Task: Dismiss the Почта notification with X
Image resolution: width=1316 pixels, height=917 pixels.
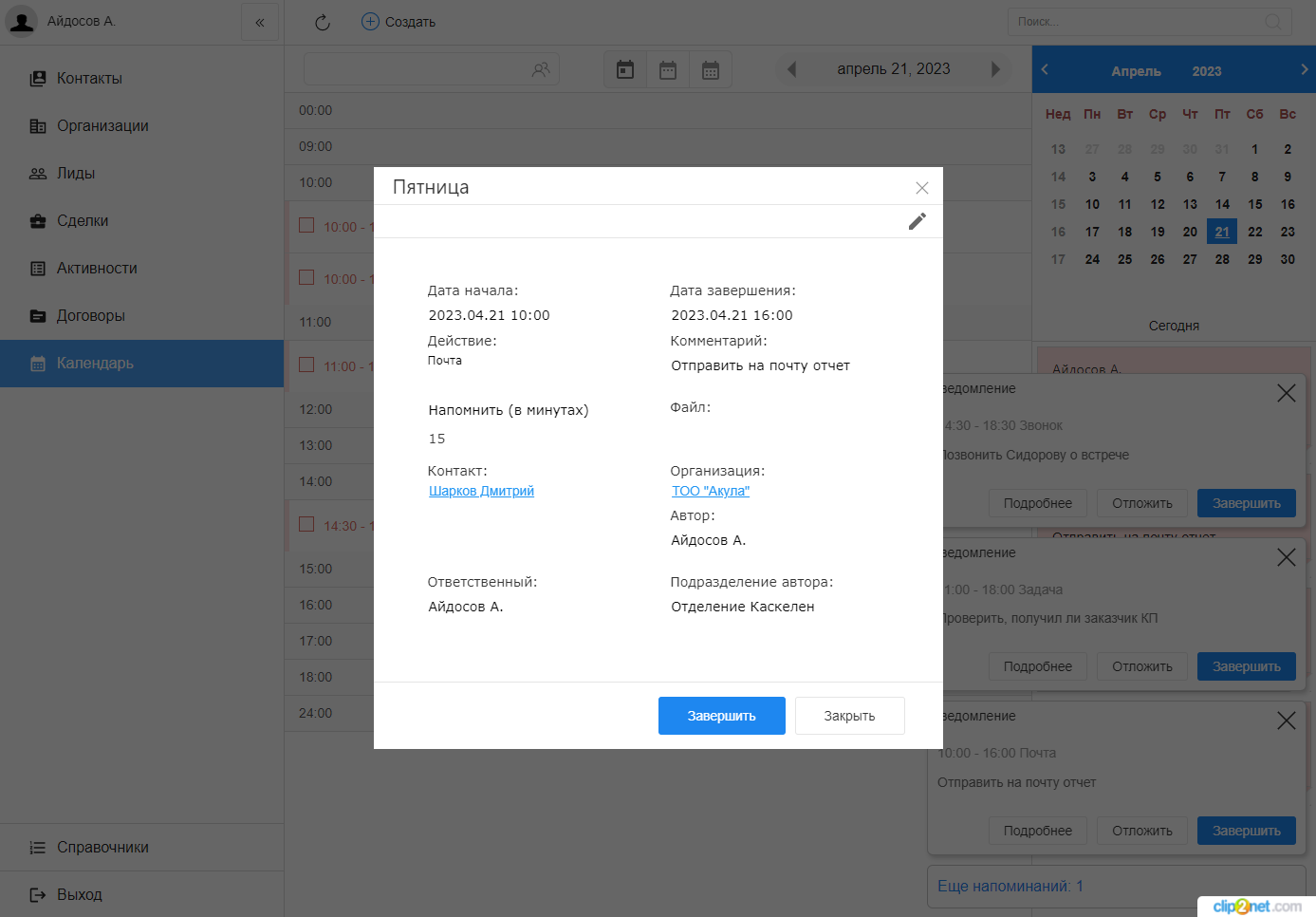Action: click(x=1286, y=720)
